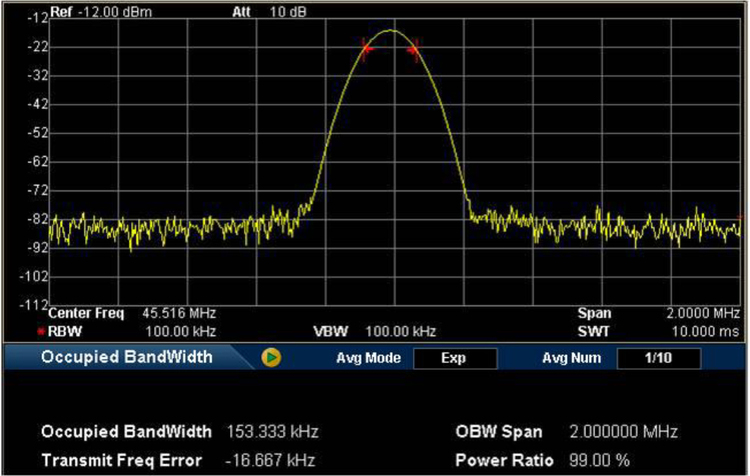Click the Center Freq 45.516 MHz value
This screenshot has width=750, height=476.
click(x=179, y=313)
